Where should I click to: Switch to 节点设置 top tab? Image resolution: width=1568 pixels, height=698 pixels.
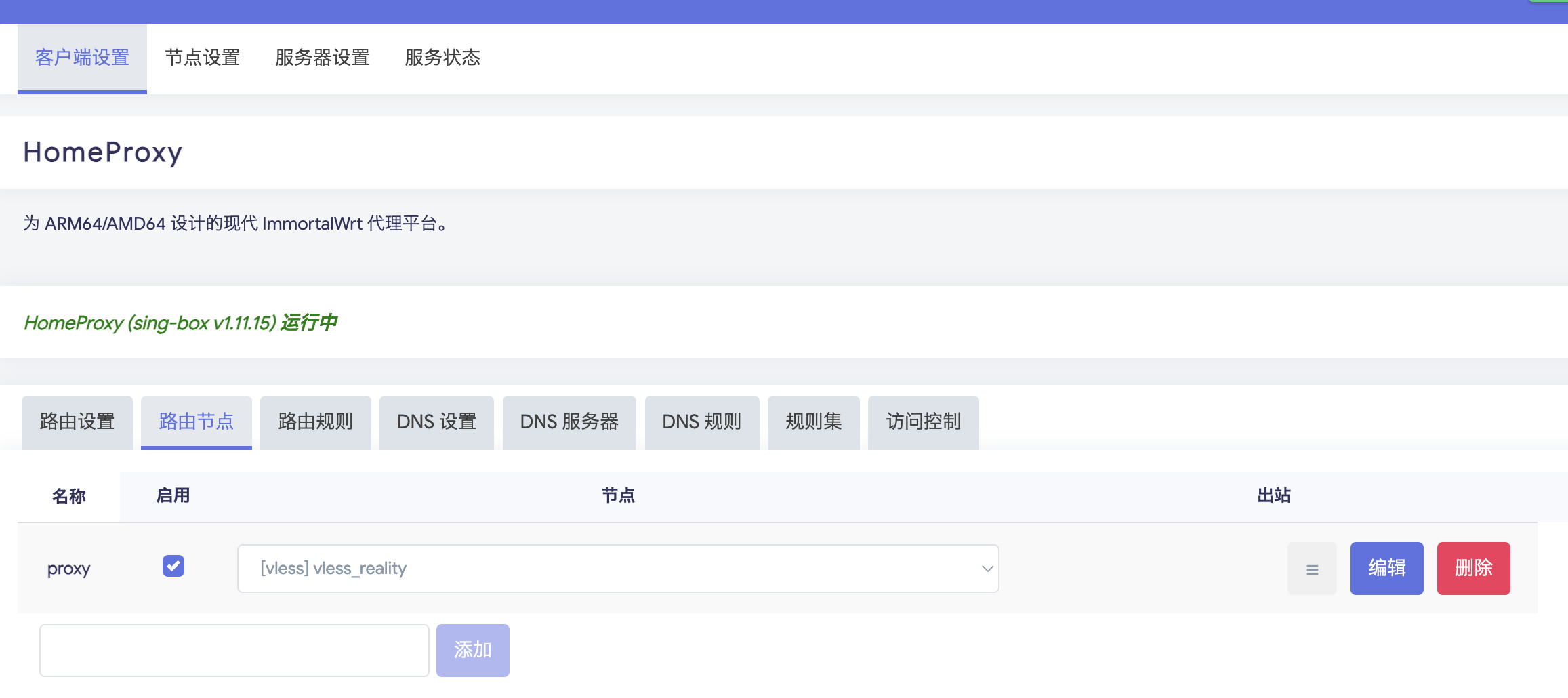point(202,58)
